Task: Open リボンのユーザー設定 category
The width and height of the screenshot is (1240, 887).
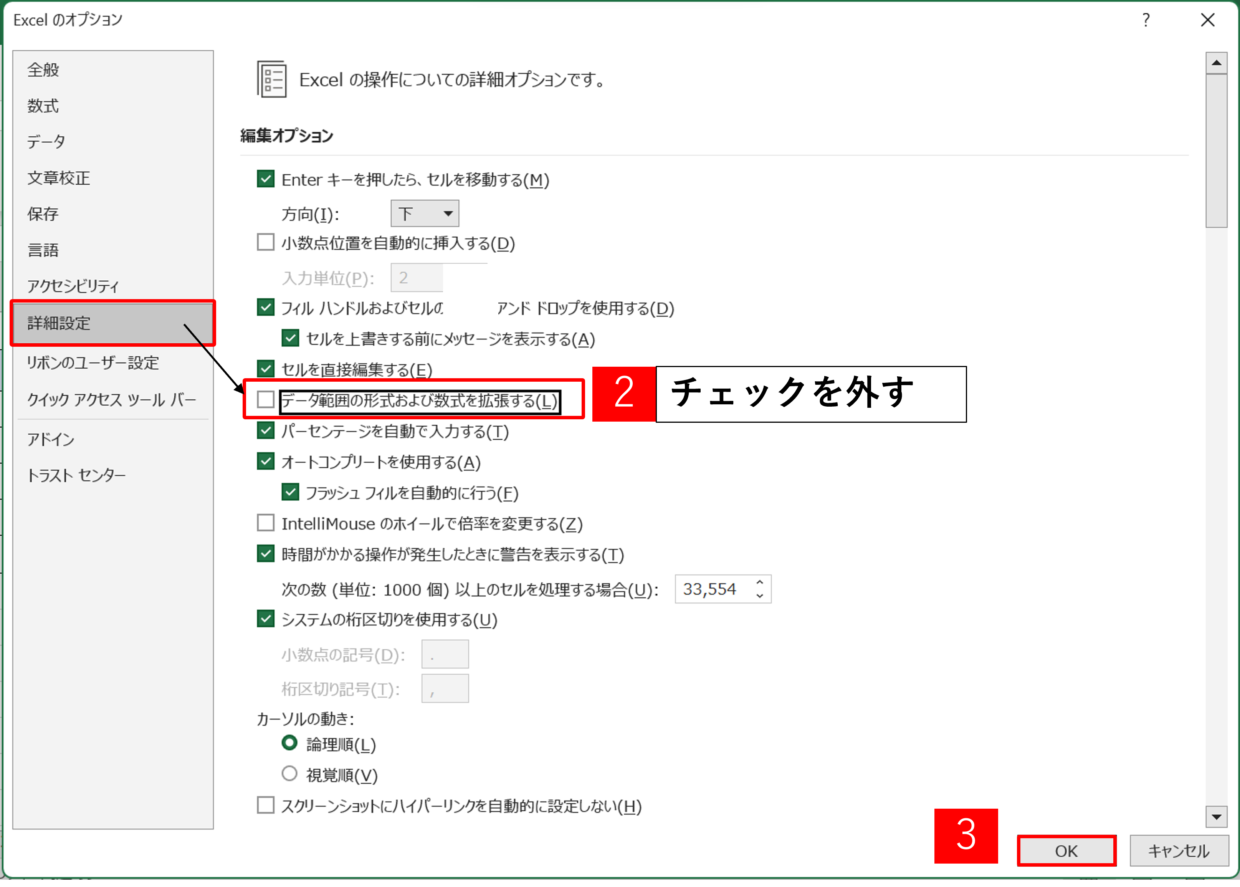Action: point(93,362)
